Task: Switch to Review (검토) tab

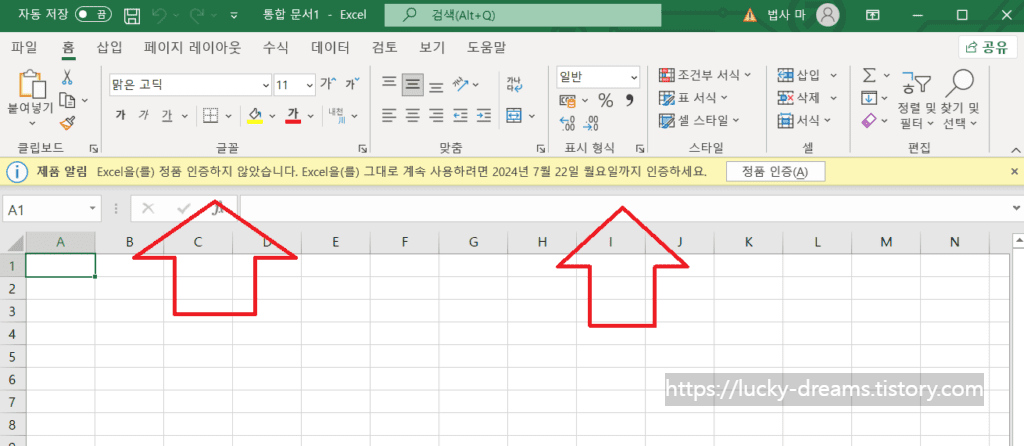Action: [385, 47]
